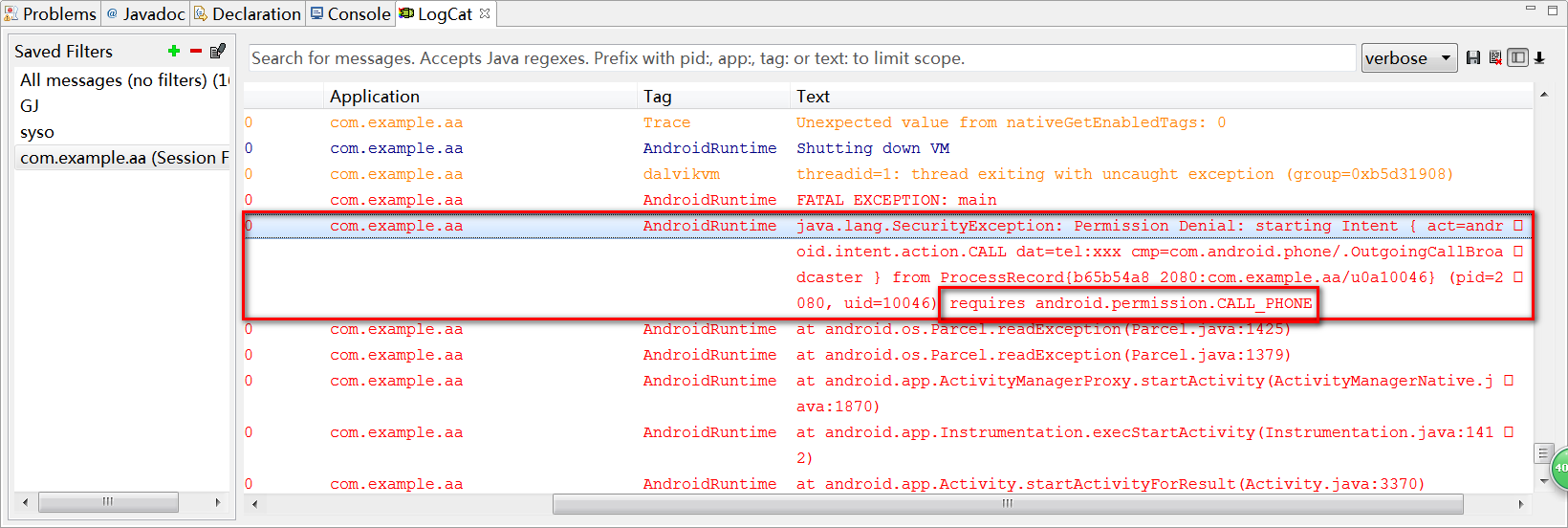
Task: Click 'requires android.permission.CALL_PHONE' text
Action: pos(1130,303)
